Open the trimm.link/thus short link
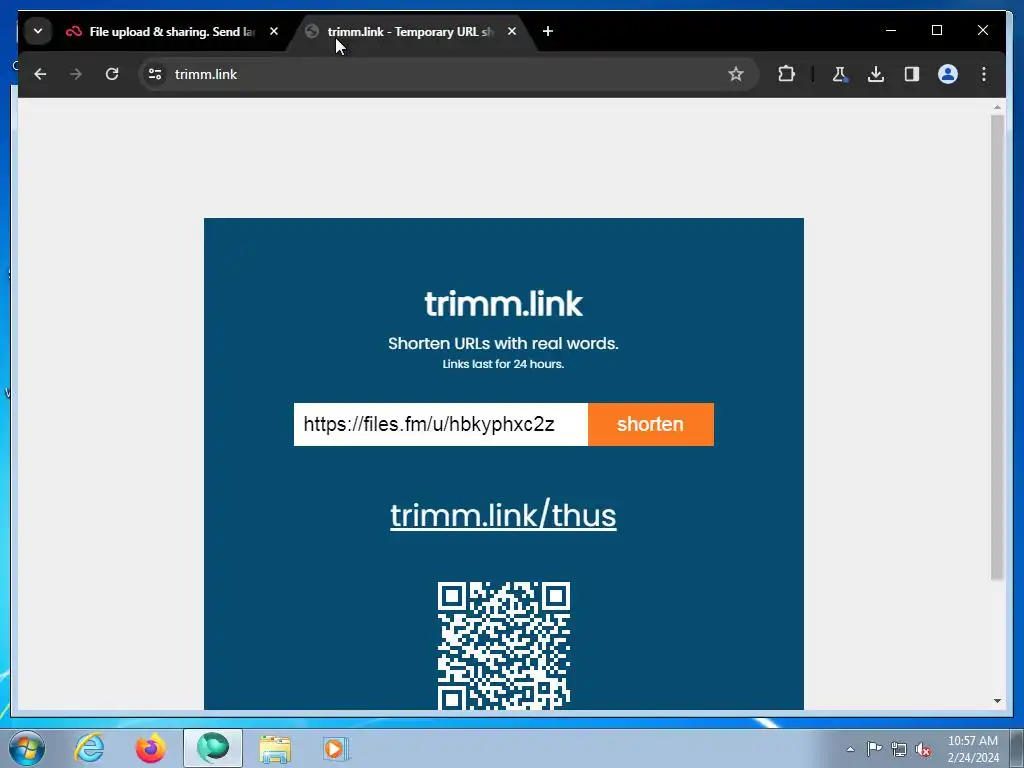 pos(504,515)
